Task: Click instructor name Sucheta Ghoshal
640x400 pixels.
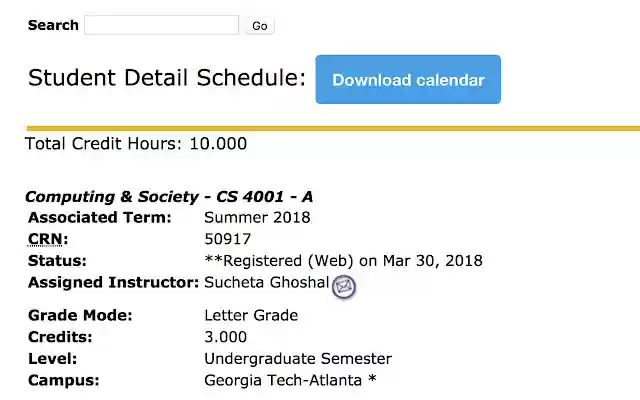Action: [266, 283]
